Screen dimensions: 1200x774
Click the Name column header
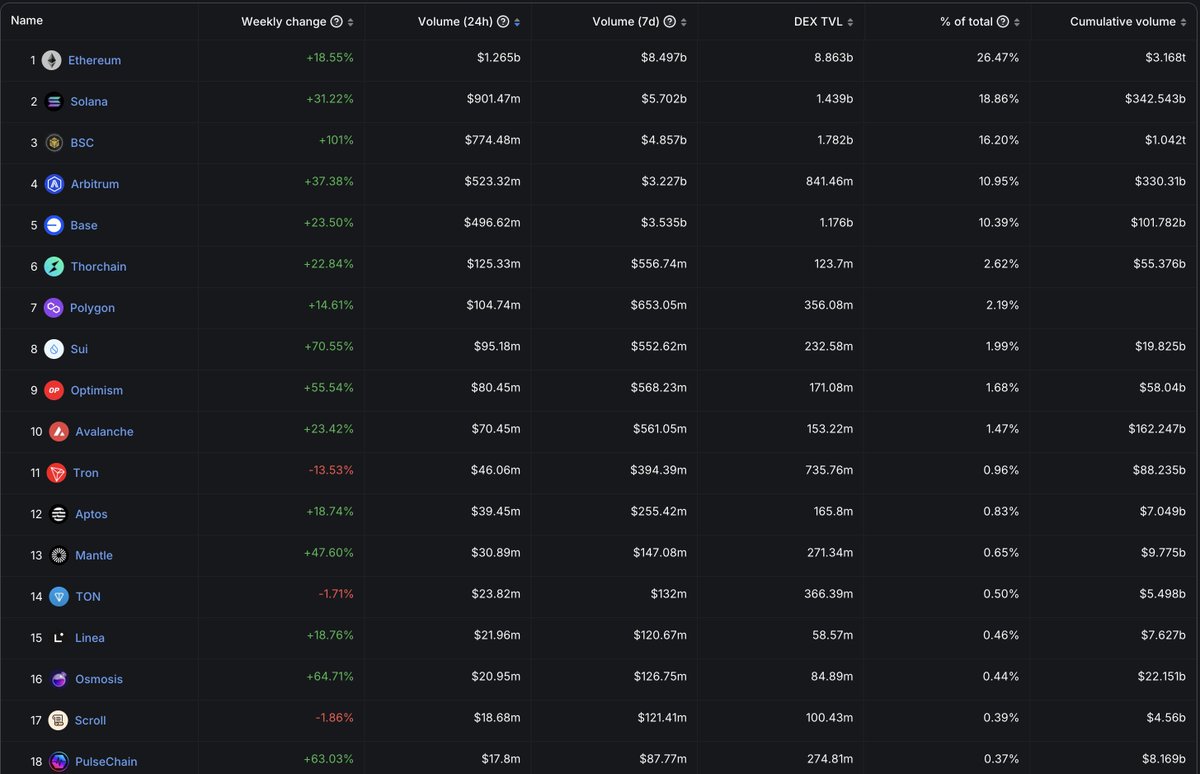coord(29,20)
